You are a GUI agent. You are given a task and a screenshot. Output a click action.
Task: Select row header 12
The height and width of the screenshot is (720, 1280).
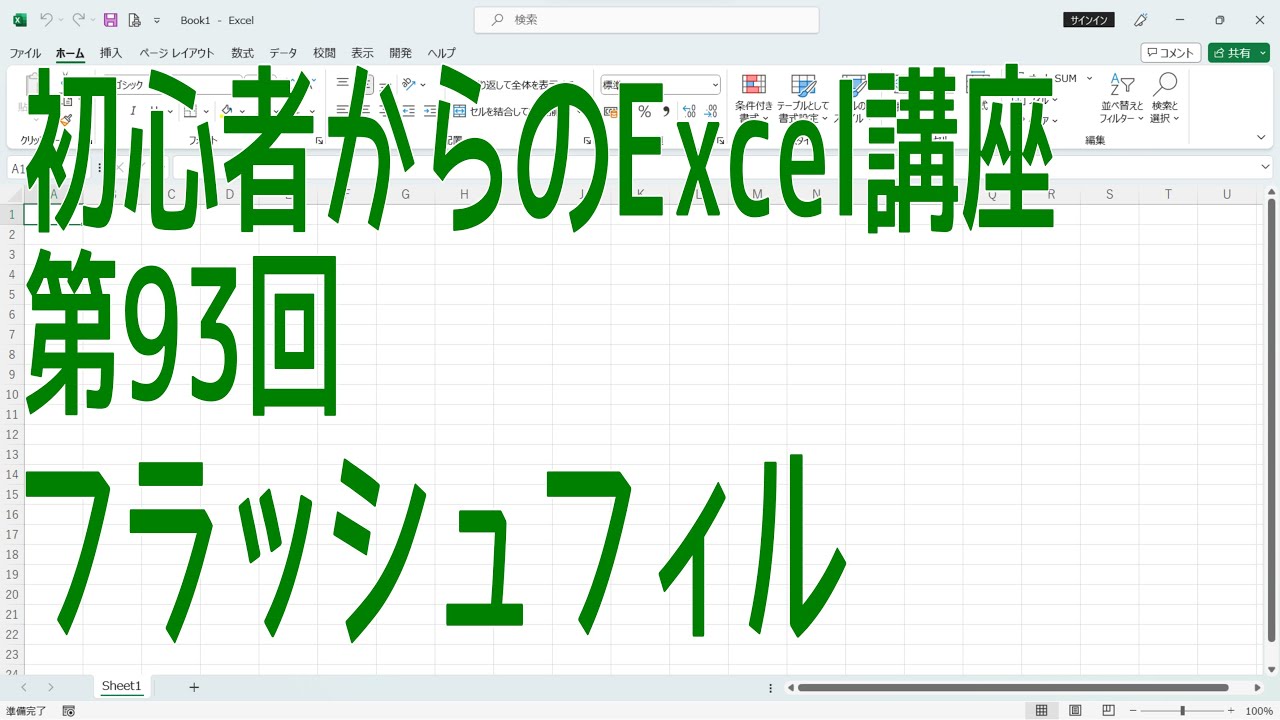click(12, 434)
